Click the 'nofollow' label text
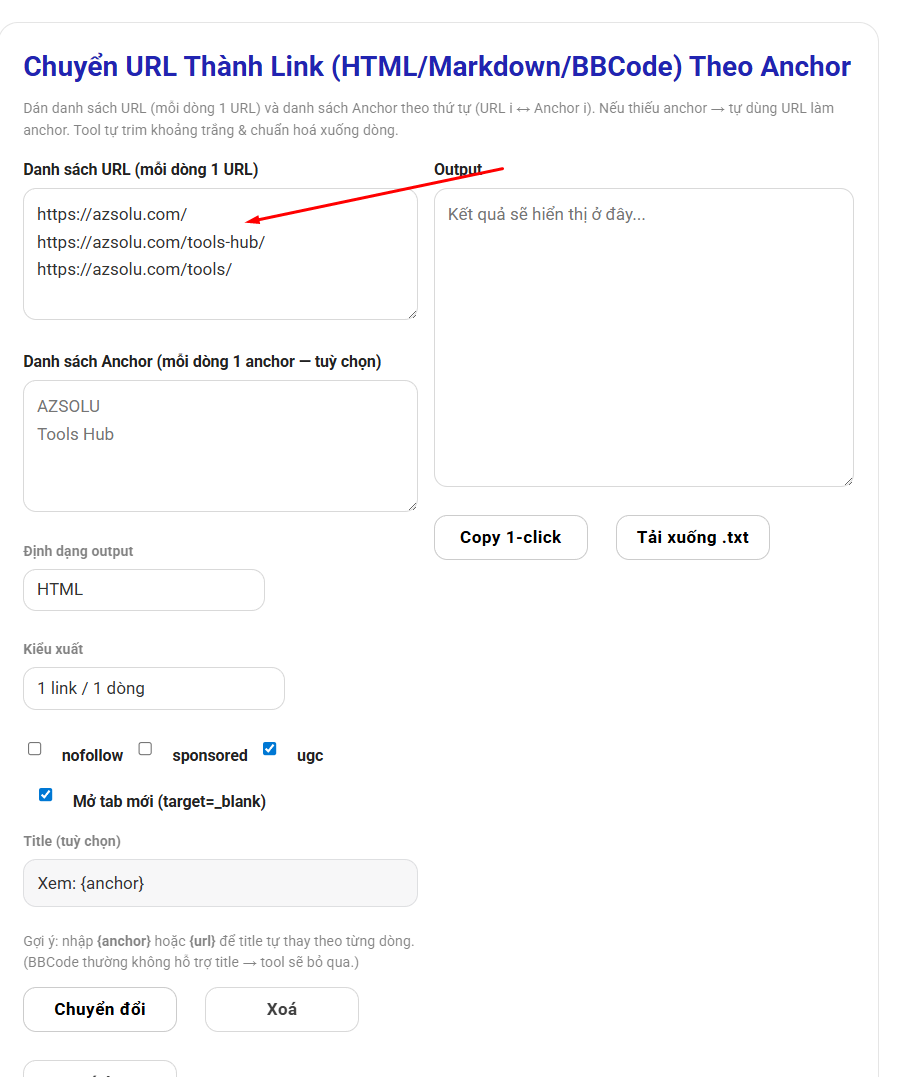Viewport: 901px width, 1077px height. [x=93, y=756]
